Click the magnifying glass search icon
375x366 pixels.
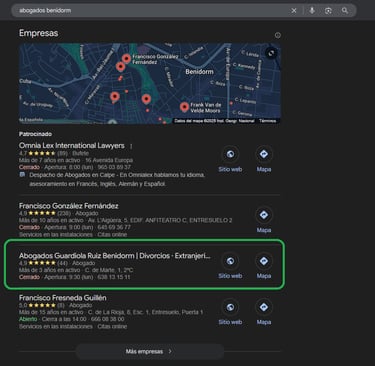(345, 11)
